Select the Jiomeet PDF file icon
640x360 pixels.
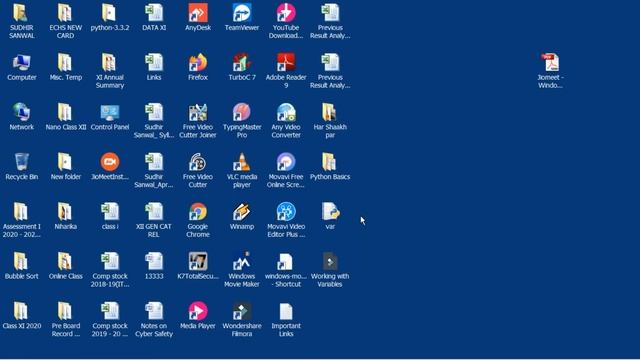[x=550, y=63]
